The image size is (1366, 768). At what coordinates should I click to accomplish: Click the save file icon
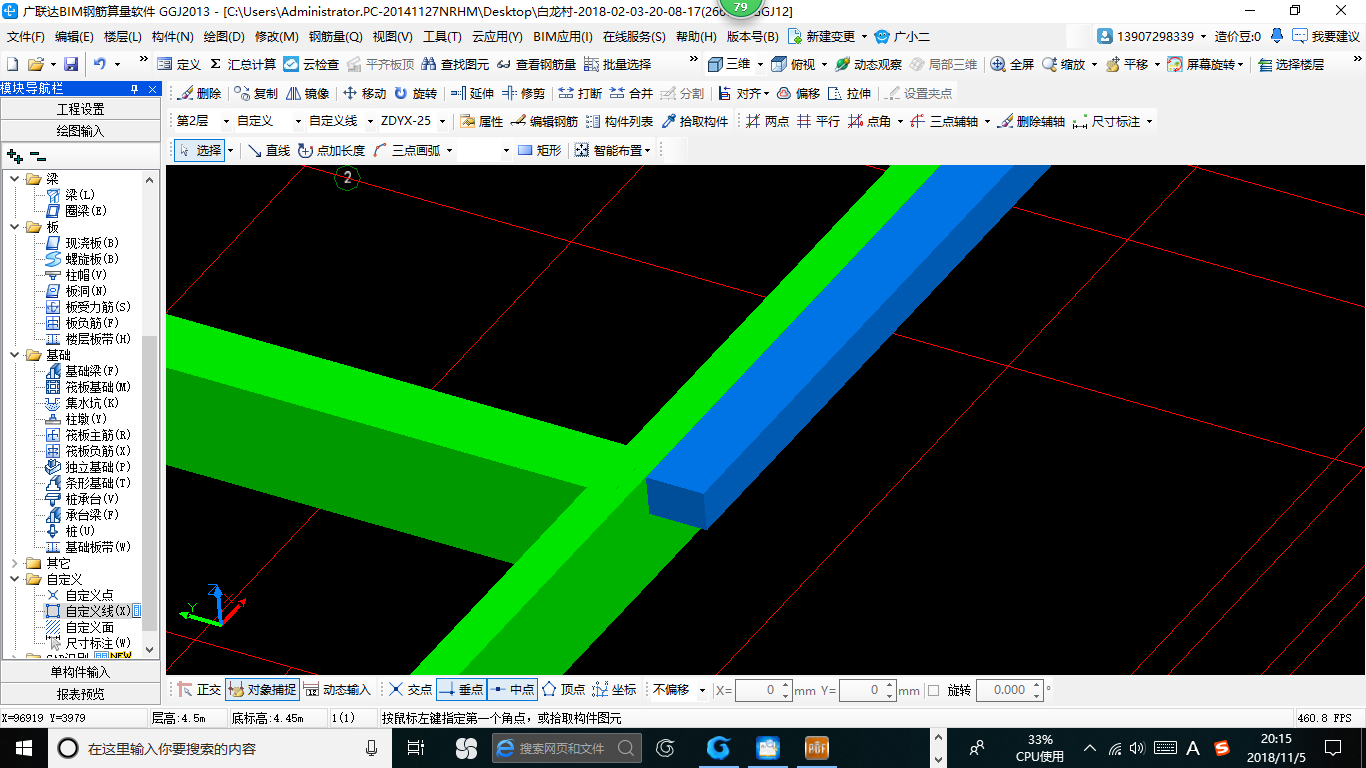pos(71,64)
